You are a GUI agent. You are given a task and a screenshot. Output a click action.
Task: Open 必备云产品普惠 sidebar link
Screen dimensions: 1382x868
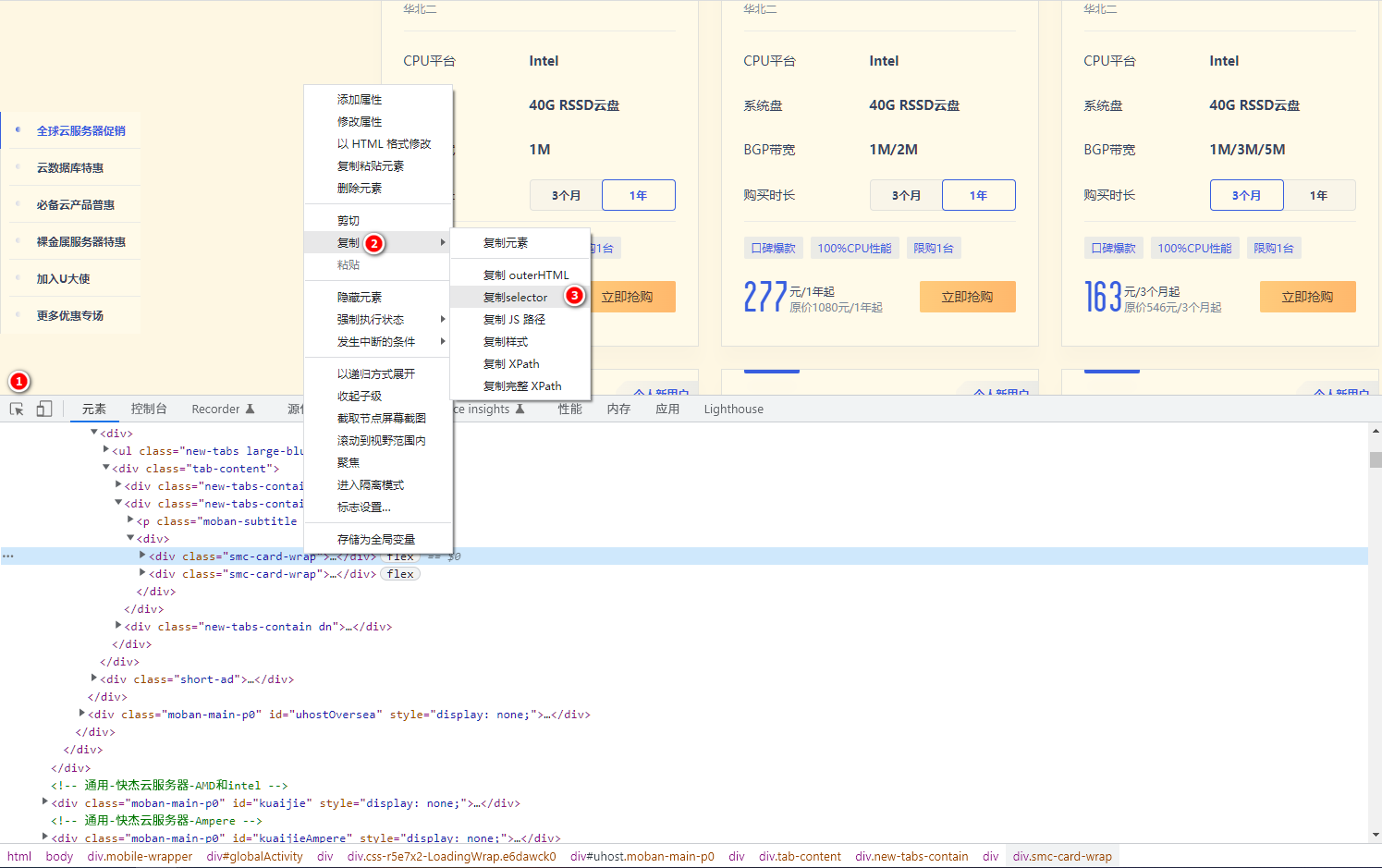pos(75,205)
